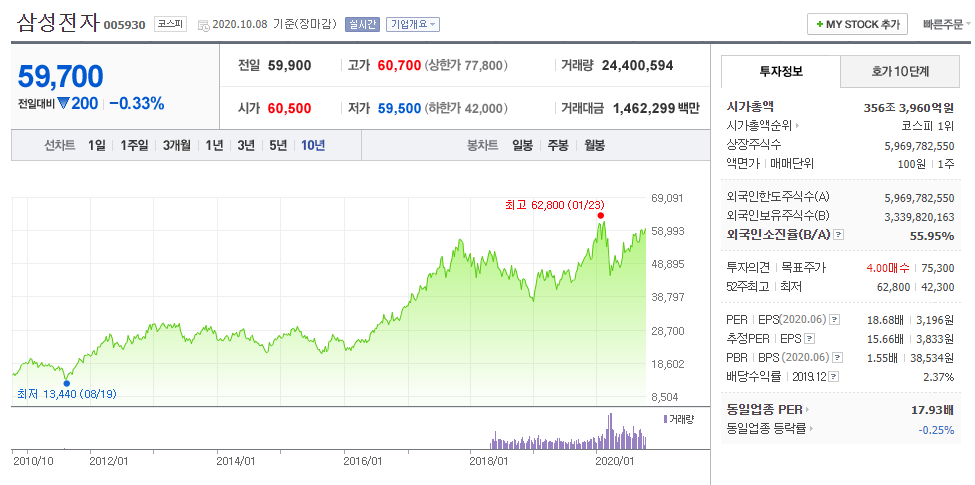
Task: Click the red 최고 62,800 peak dot
Action: pos(600,215)
